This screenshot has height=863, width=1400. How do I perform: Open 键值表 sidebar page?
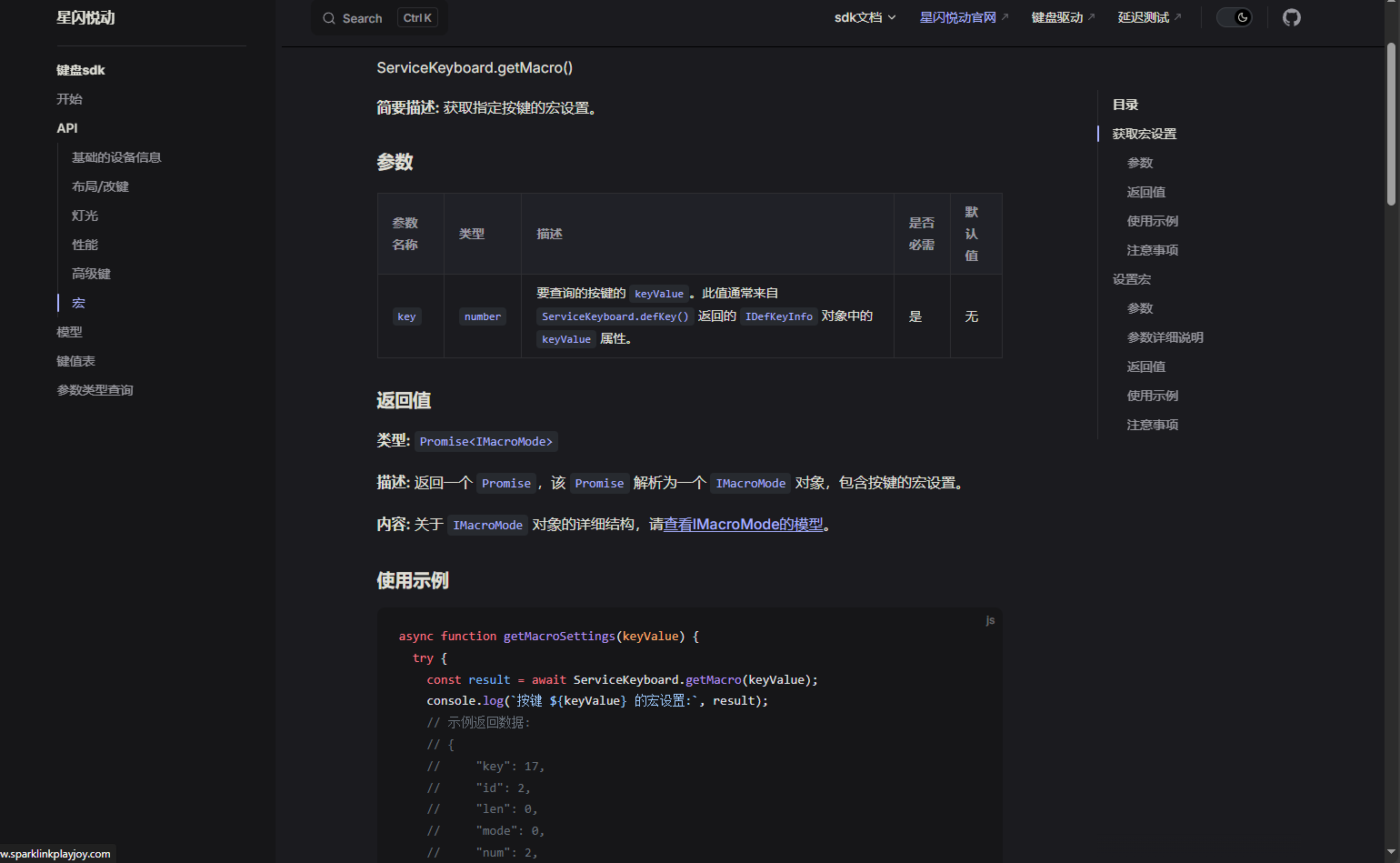75,361
